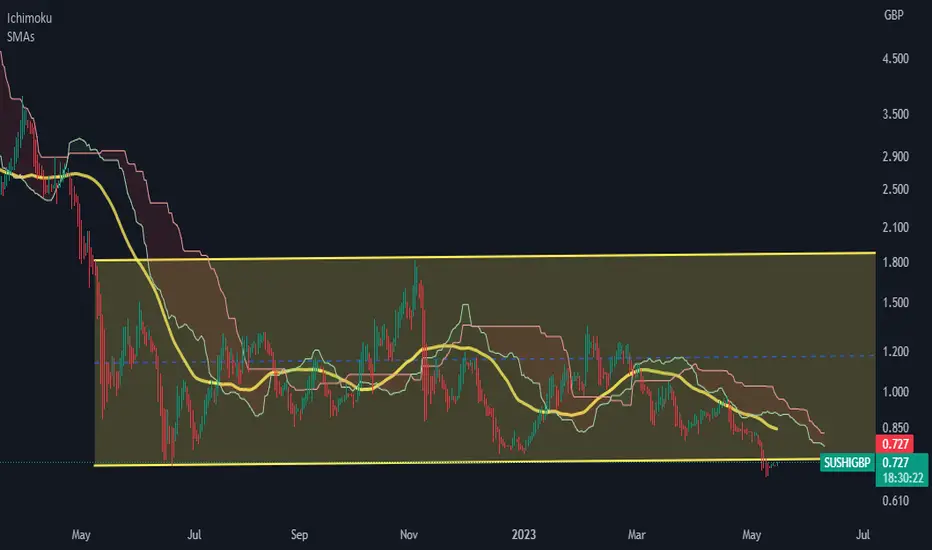The image size is (932, 550).
Task: Click the 2.100 price axis value
Action: point(895,227)
